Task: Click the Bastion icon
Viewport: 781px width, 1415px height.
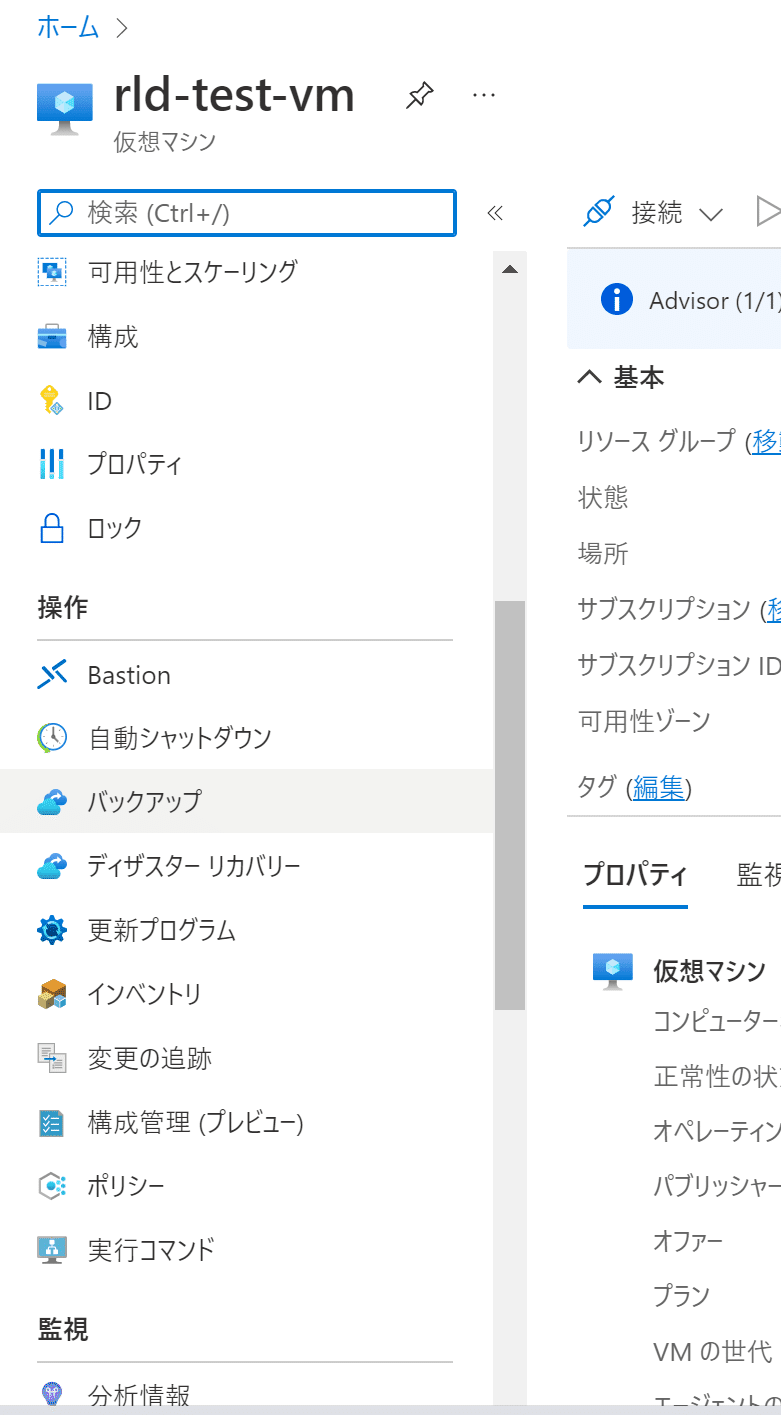Action: pyautogui.click(x=51, y=675)
